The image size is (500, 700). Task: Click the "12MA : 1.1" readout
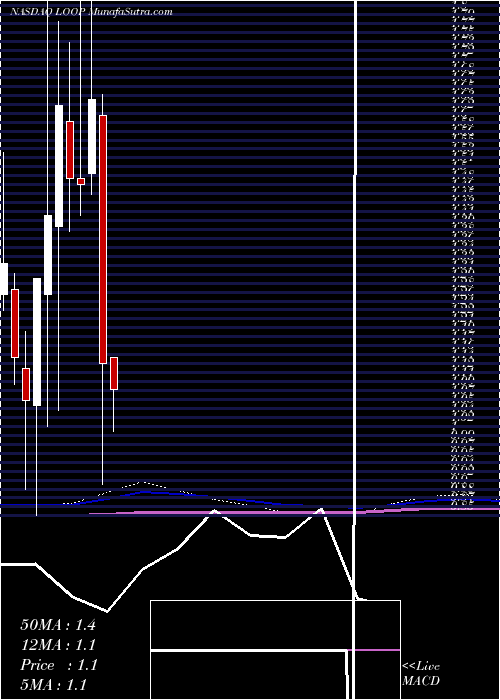(58, 645)
